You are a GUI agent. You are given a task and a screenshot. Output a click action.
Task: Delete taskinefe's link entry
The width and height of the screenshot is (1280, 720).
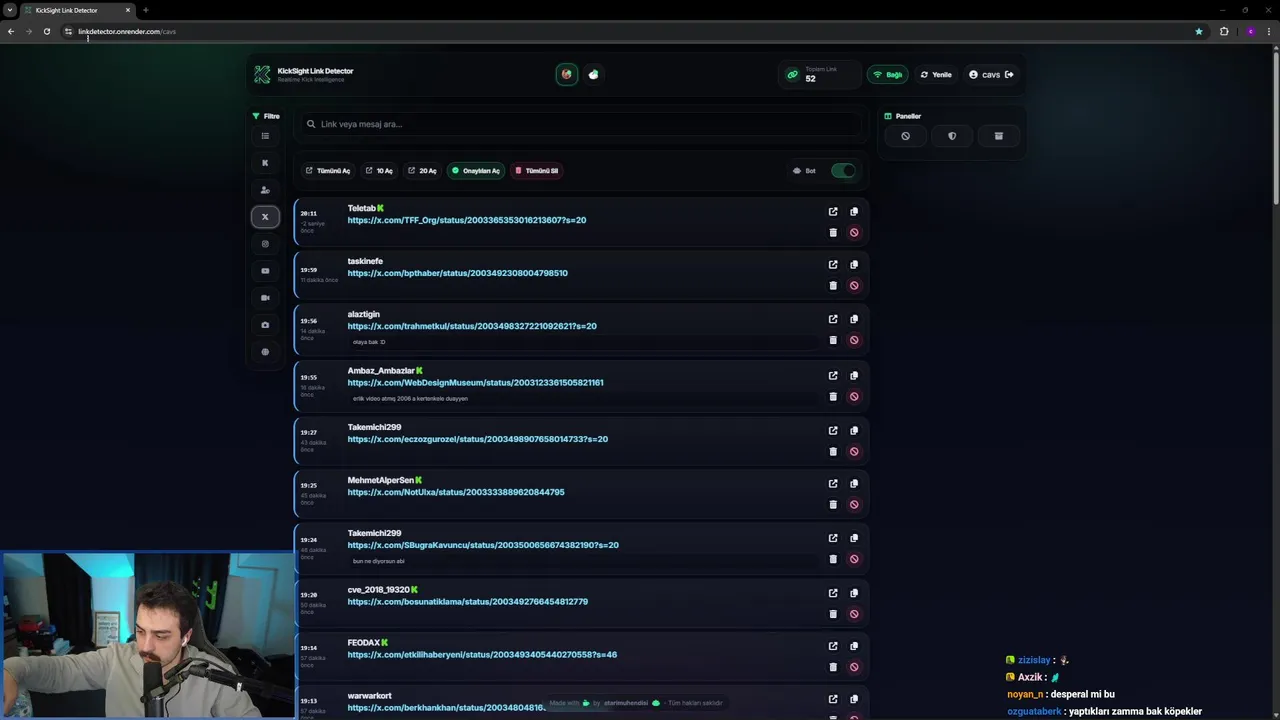(833, 285)
